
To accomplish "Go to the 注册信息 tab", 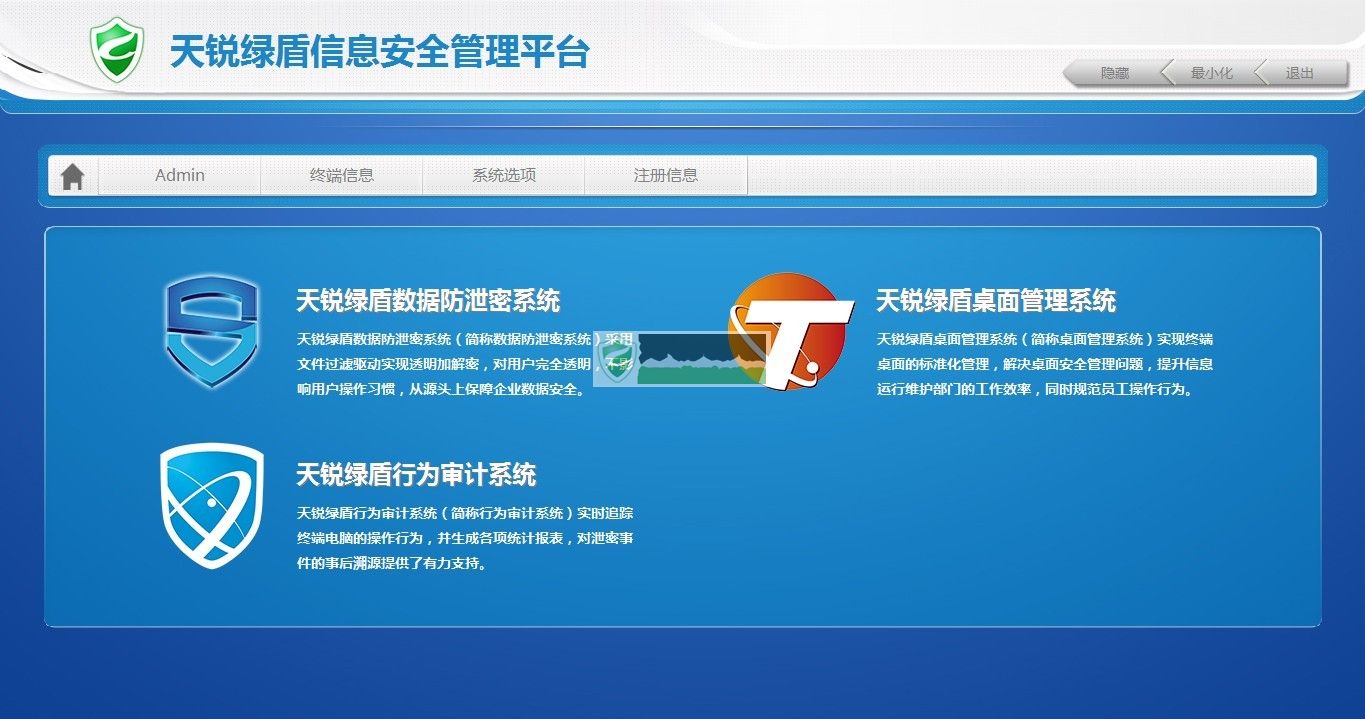I will coord(666,175).
